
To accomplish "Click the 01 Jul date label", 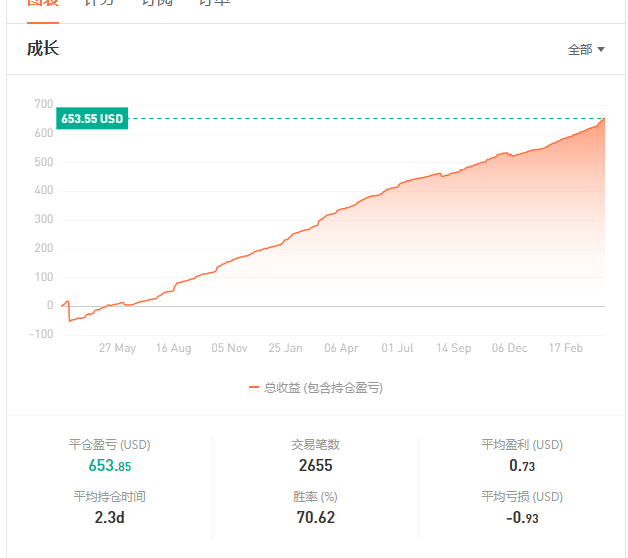I will 397,348.
